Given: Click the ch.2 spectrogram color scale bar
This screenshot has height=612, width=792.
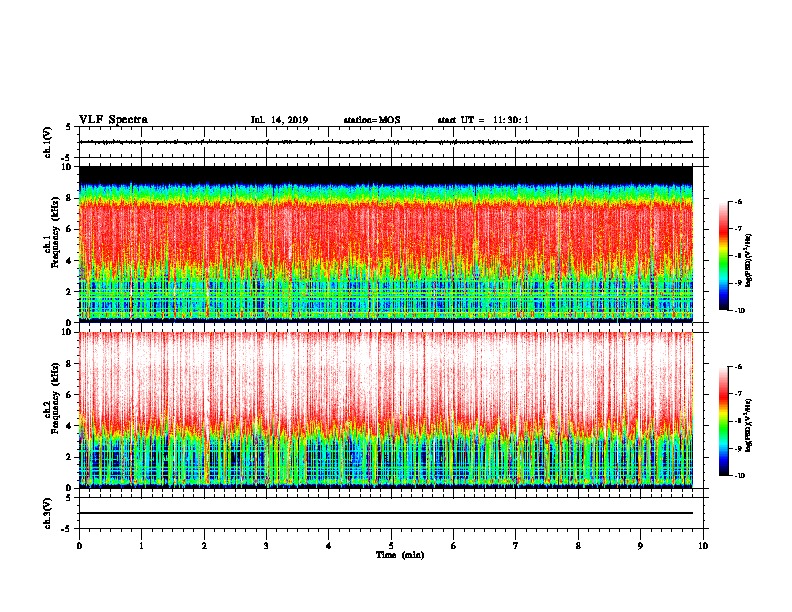Looking at the screenshot, I should coord(723,421).
